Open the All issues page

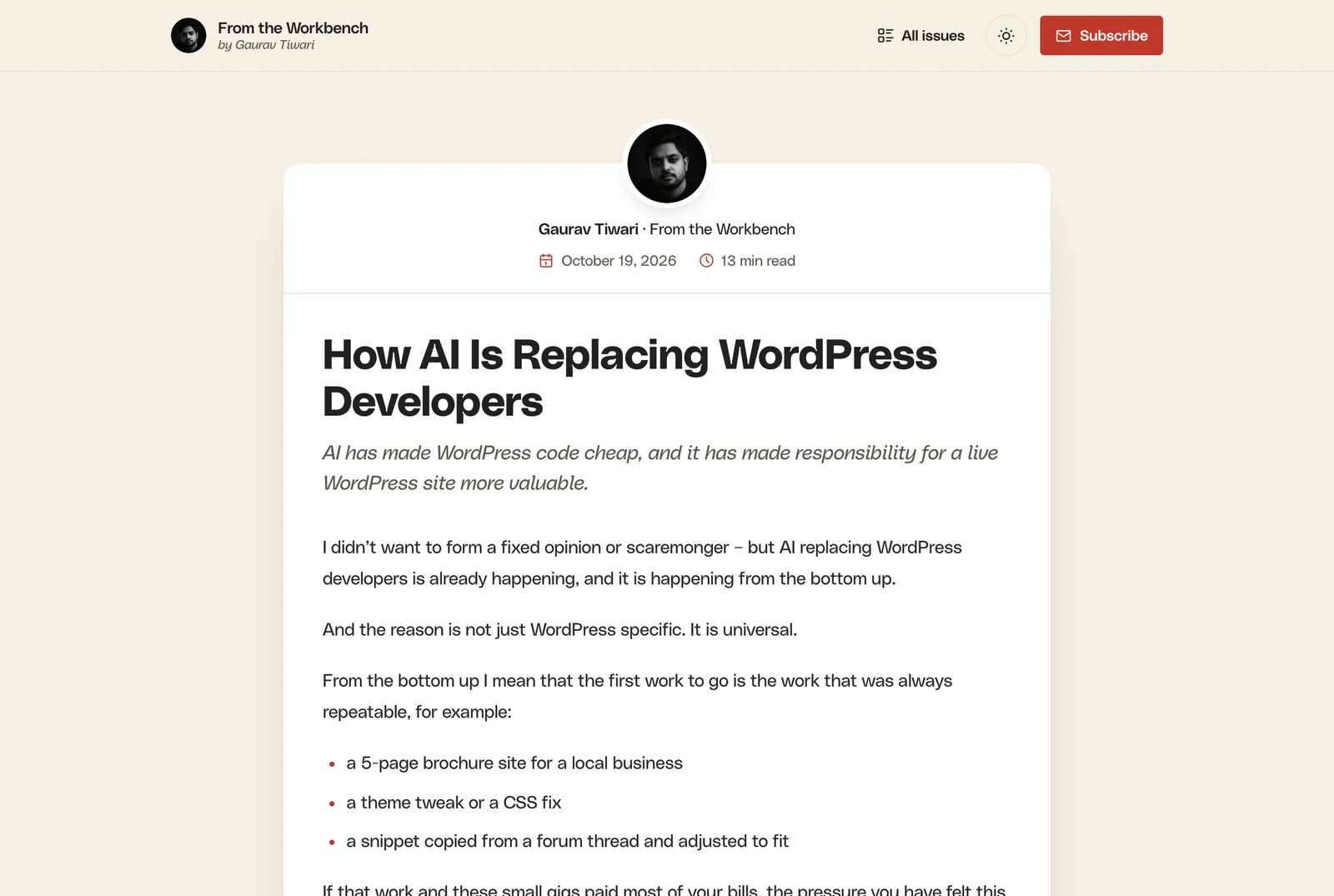click(920, 36)
